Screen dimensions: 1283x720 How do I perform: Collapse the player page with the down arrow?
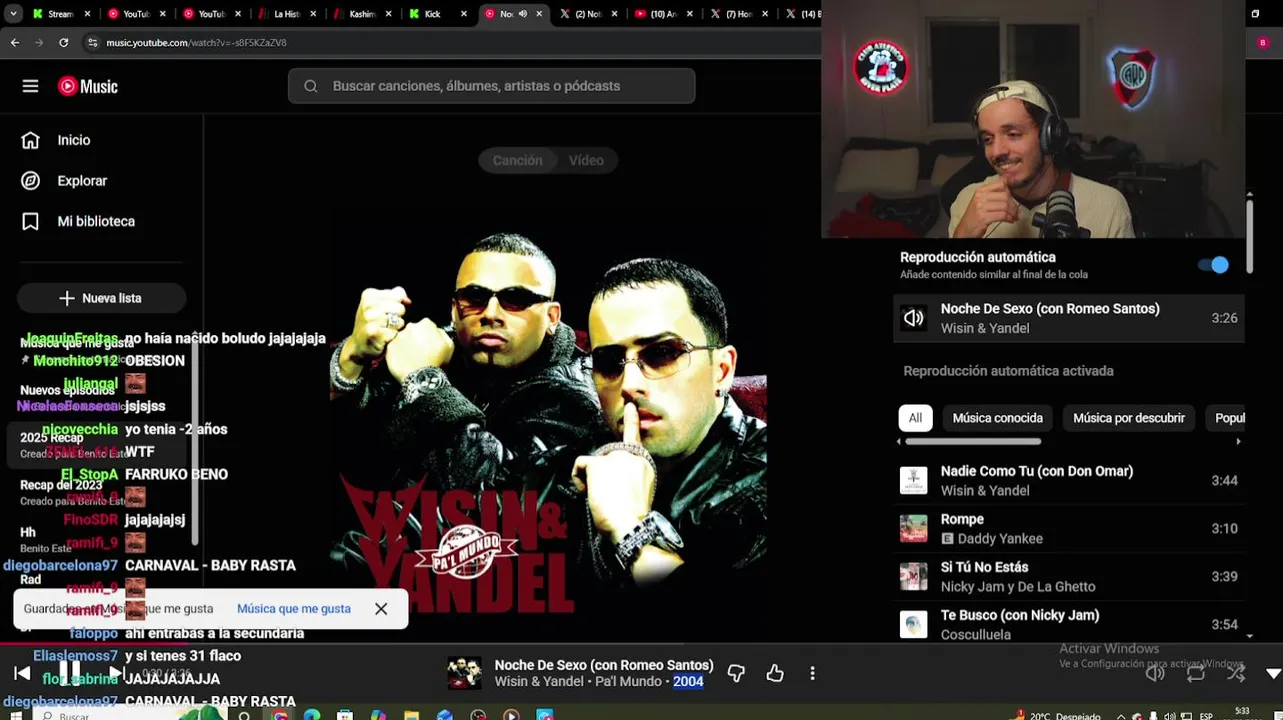1273,674
